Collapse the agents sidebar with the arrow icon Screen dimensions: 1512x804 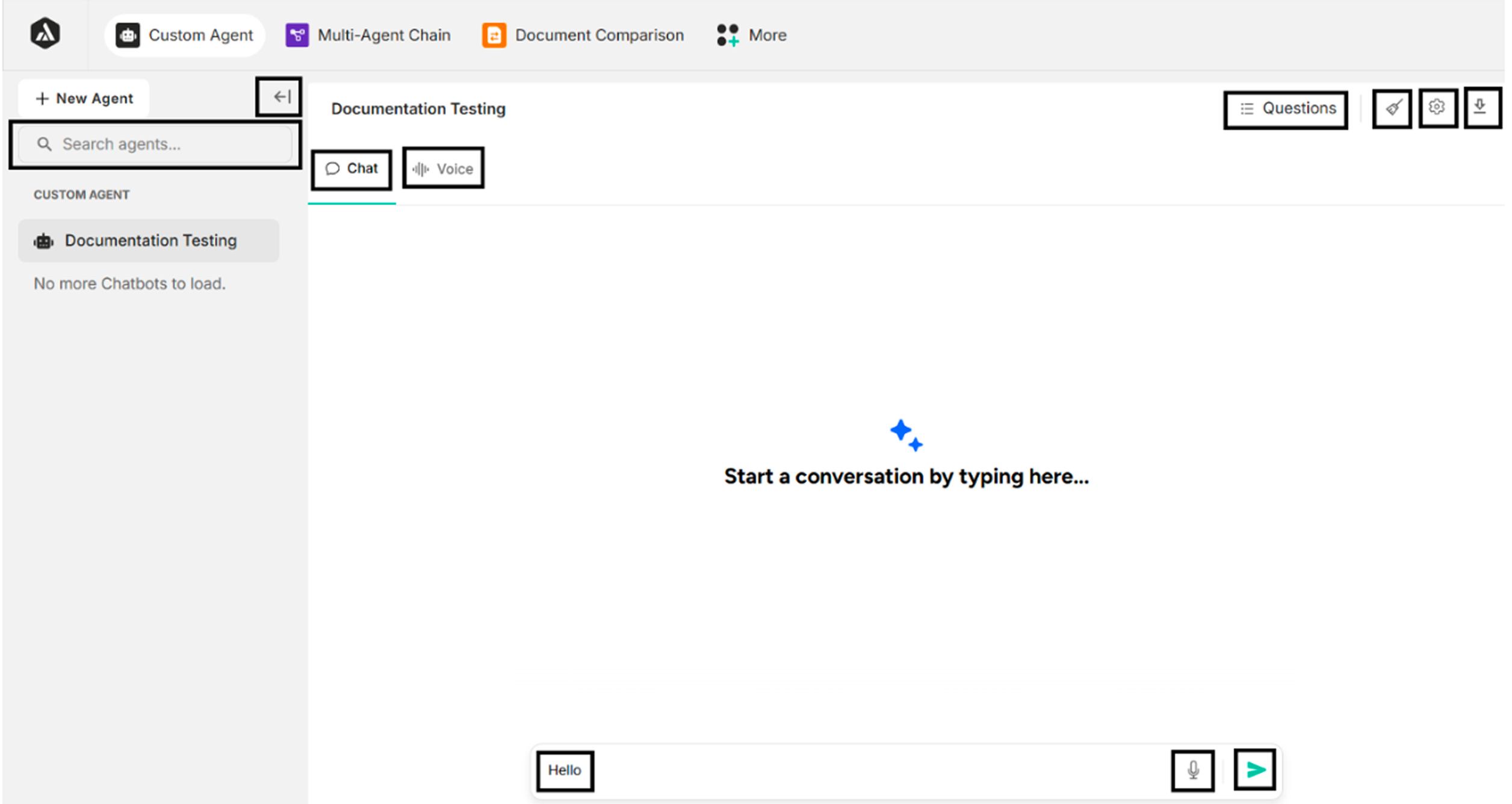tap(279, 97)
